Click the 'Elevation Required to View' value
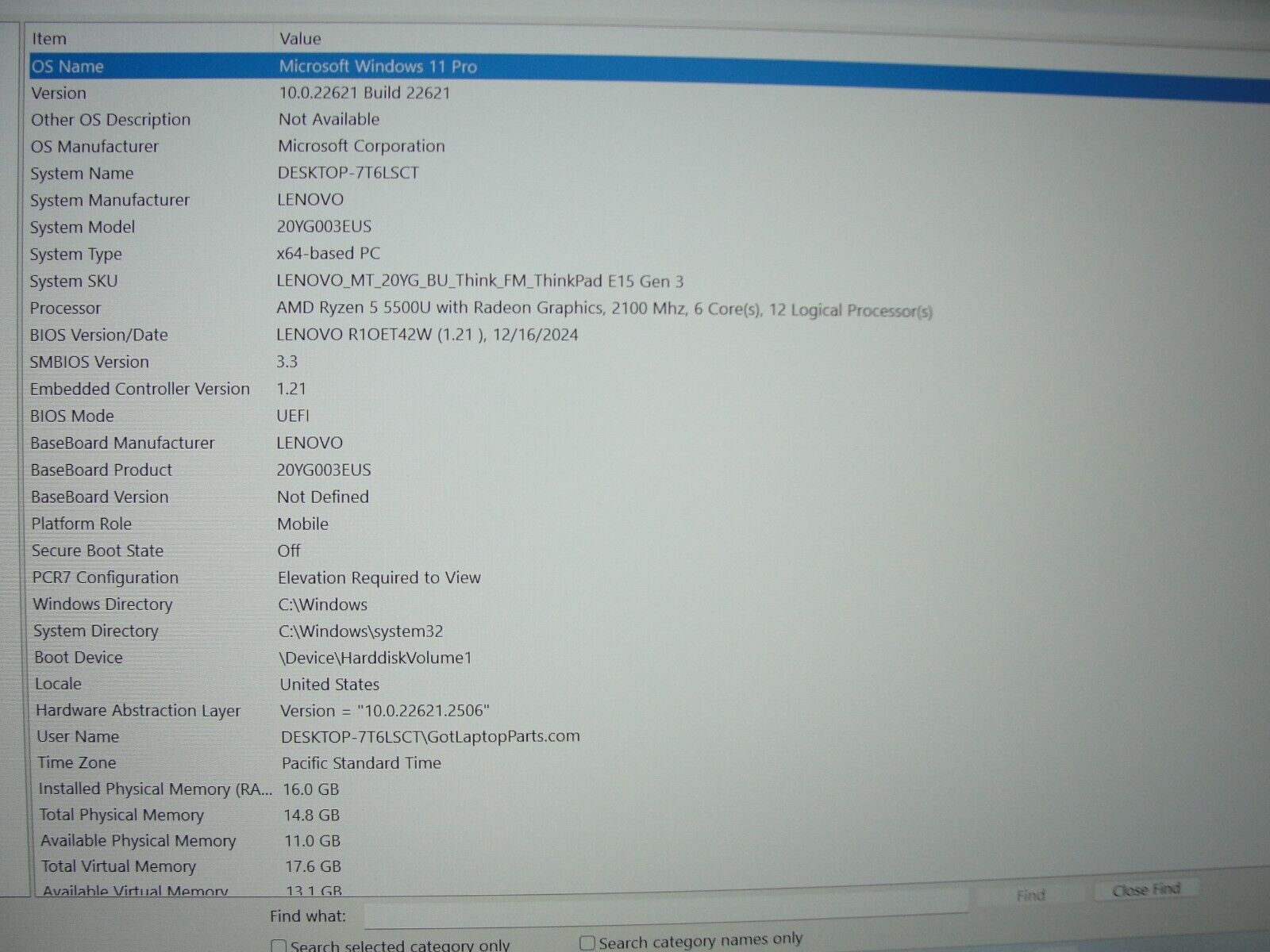Screen dimensions: 1270x952 [379, 578]
